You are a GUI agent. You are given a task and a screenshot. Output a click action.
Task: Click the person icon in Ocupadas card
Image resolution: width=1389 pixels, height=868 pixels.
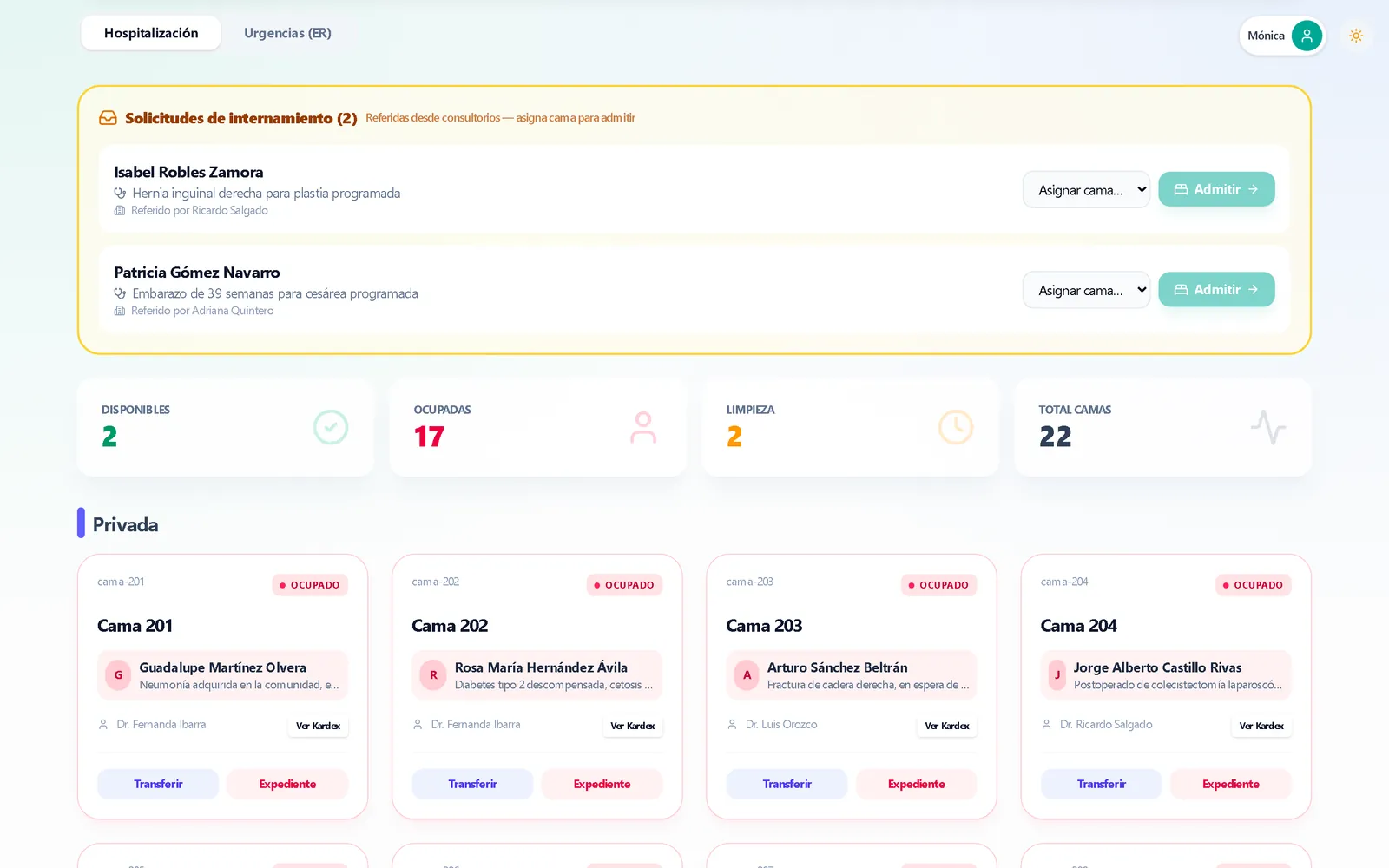(643, 427)
